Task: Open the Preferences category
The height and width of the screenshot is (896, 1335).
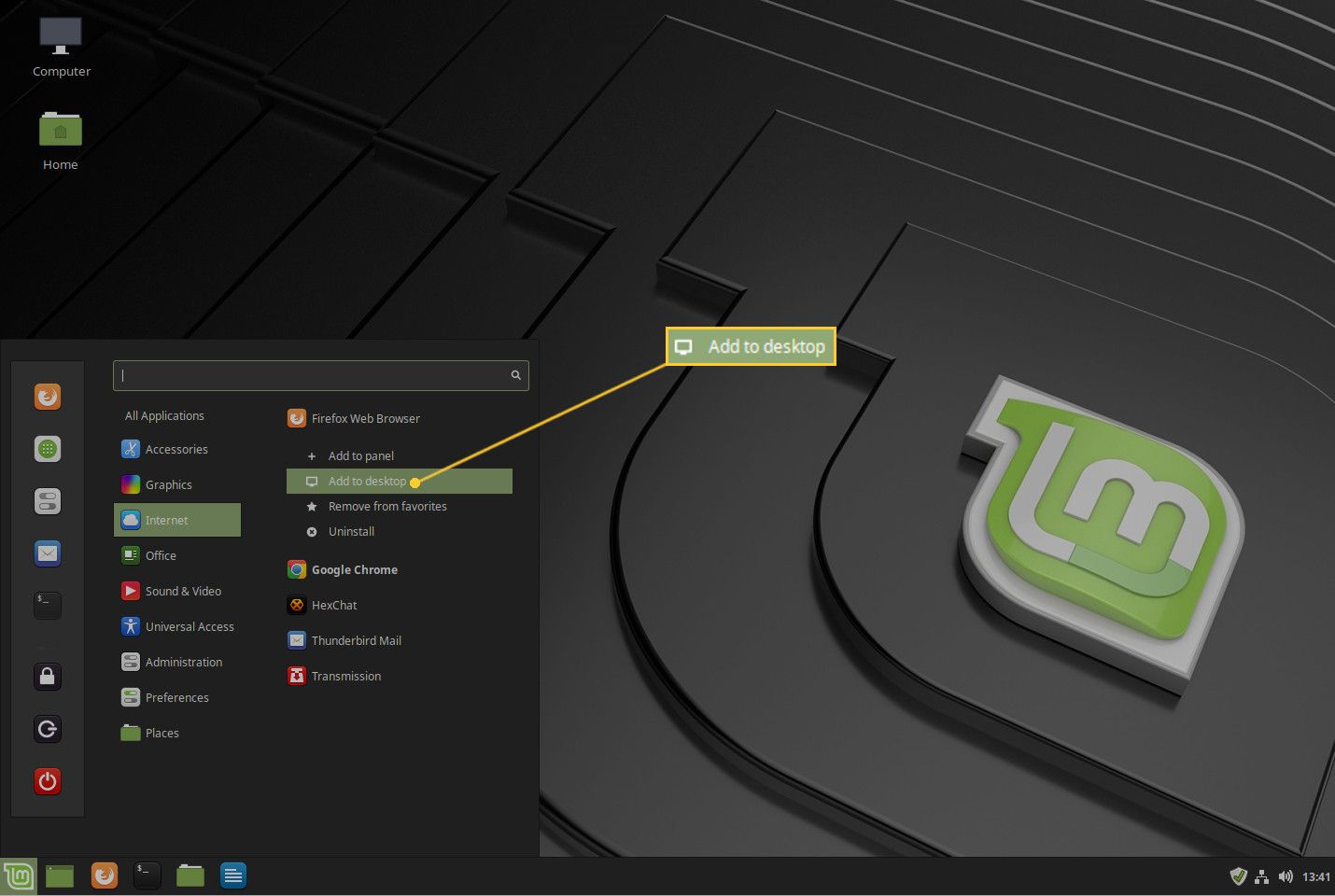Action: (x=177, y=697)
